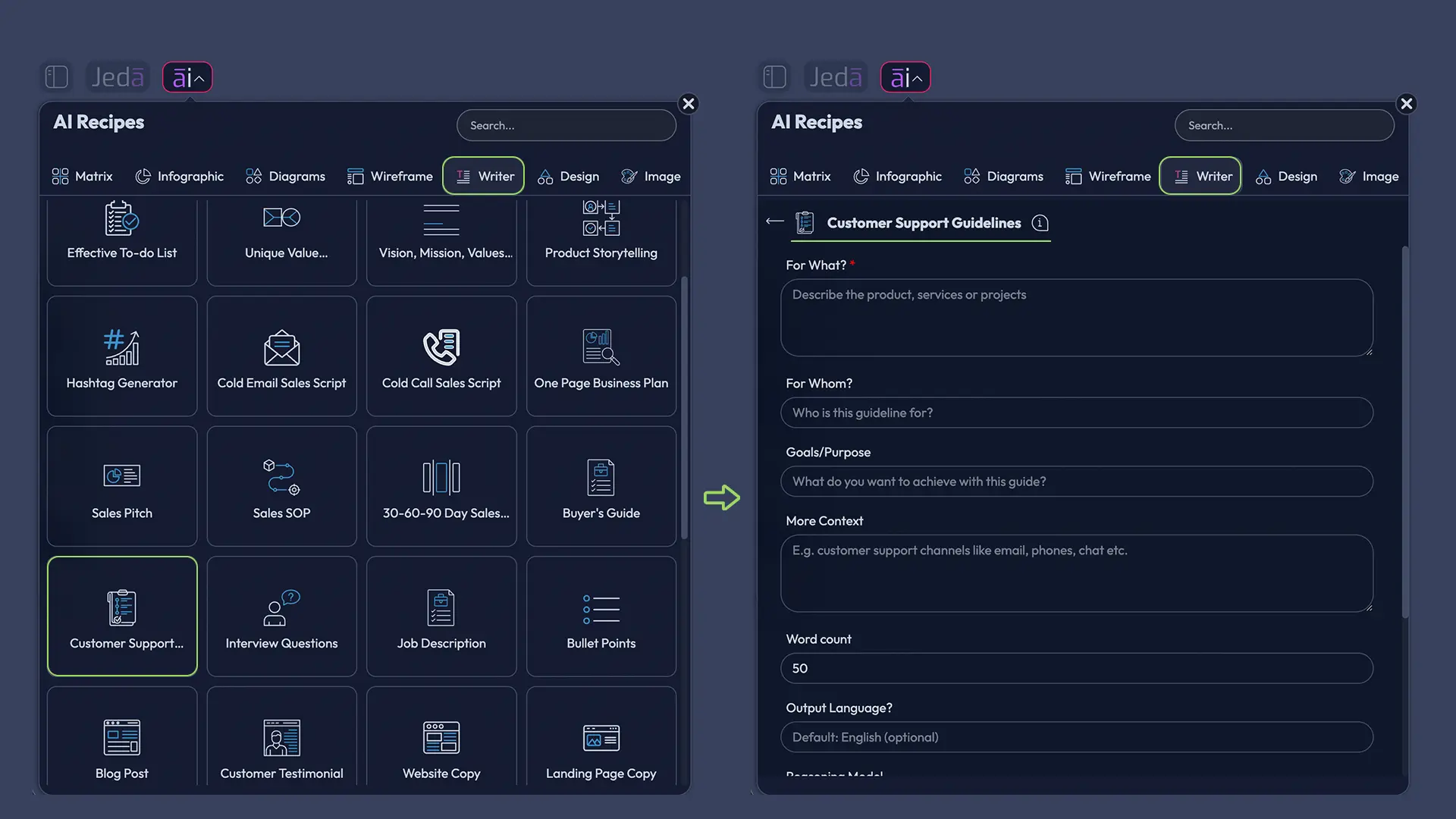
Task: Focus the For What description text area
Action: click(1077, 318)
